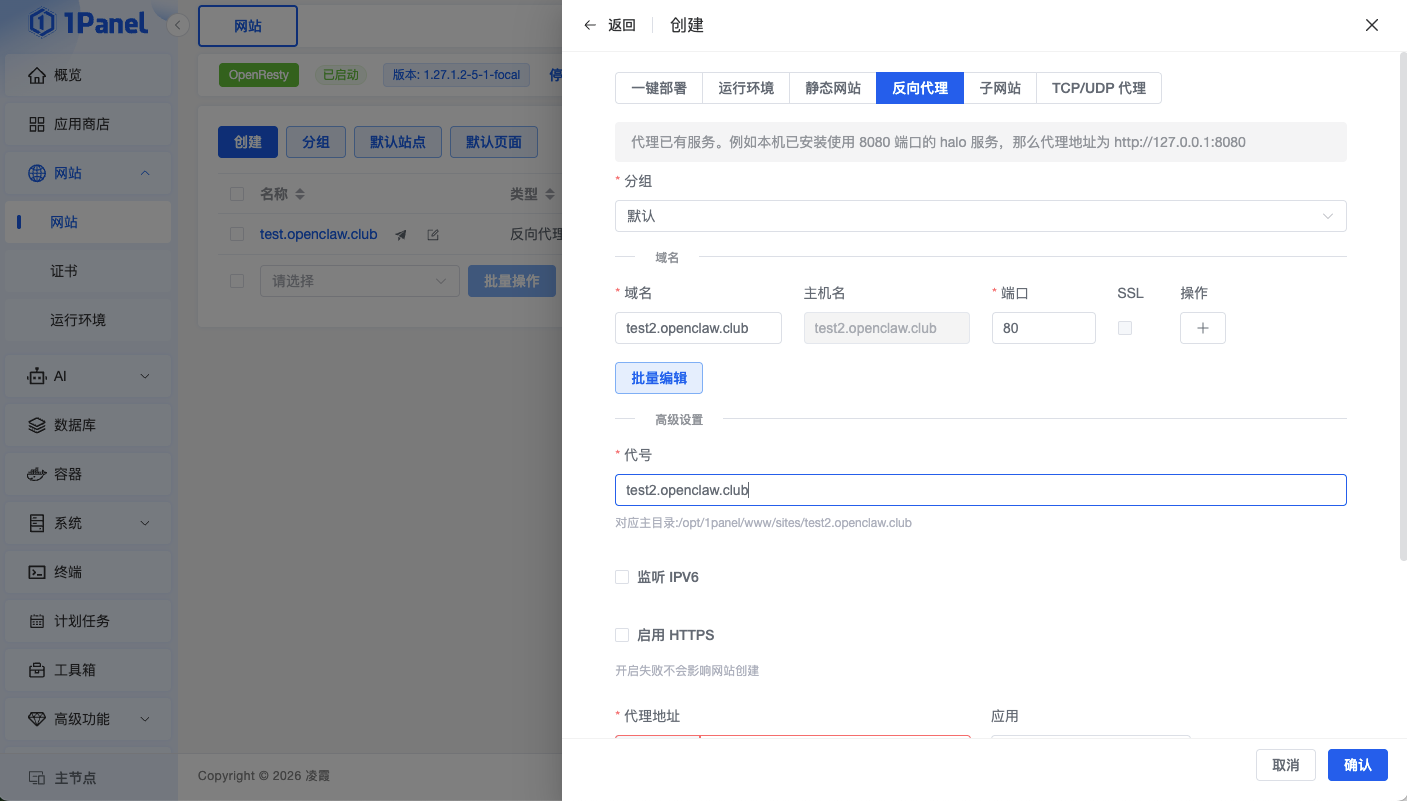Enable the 监听 IPV6 checkbox
The width and height of the screenshot is (1407, 801).
[622, 577]
